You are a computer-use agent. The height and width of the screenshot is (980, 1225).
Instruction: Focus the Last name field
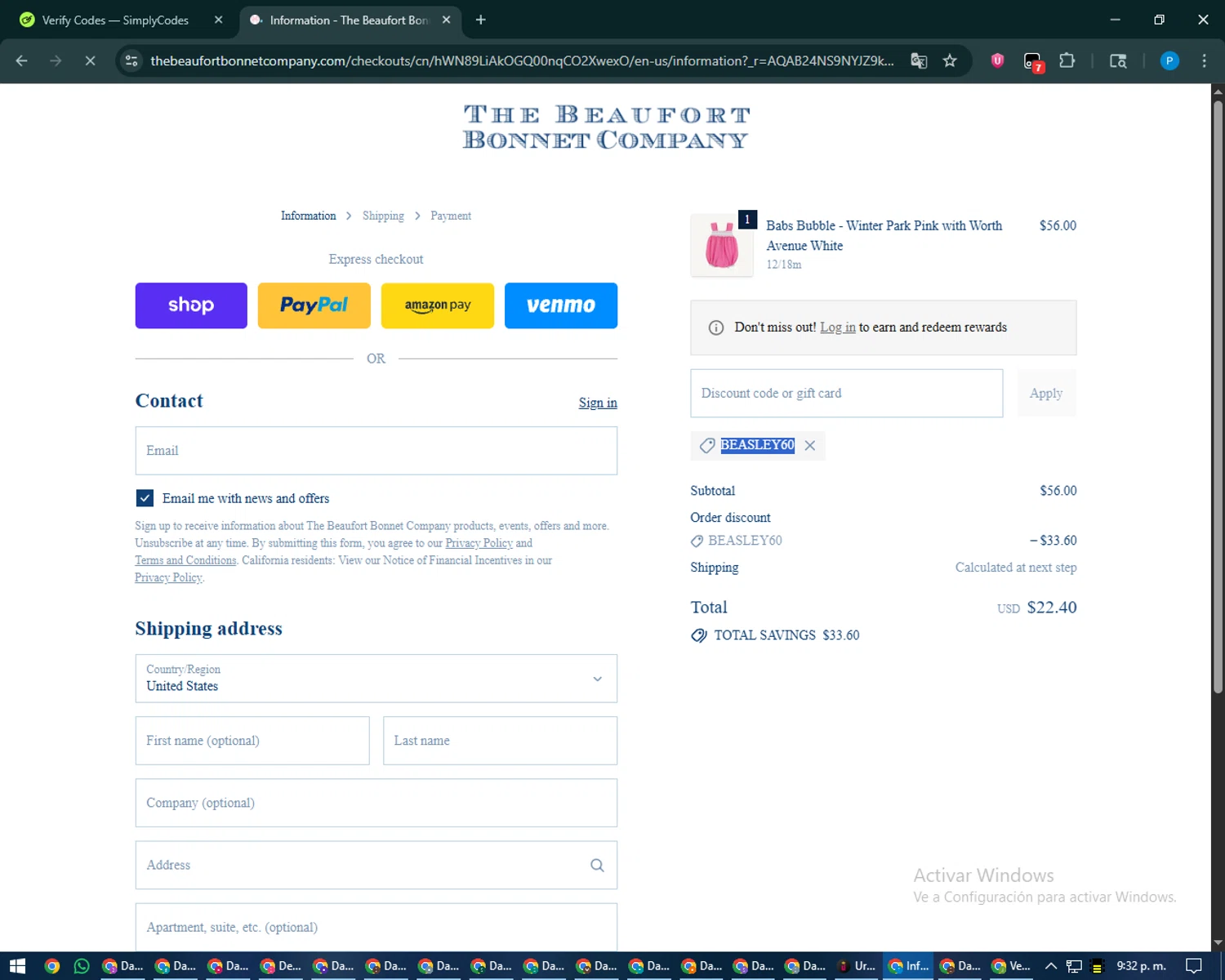[500, 741]
